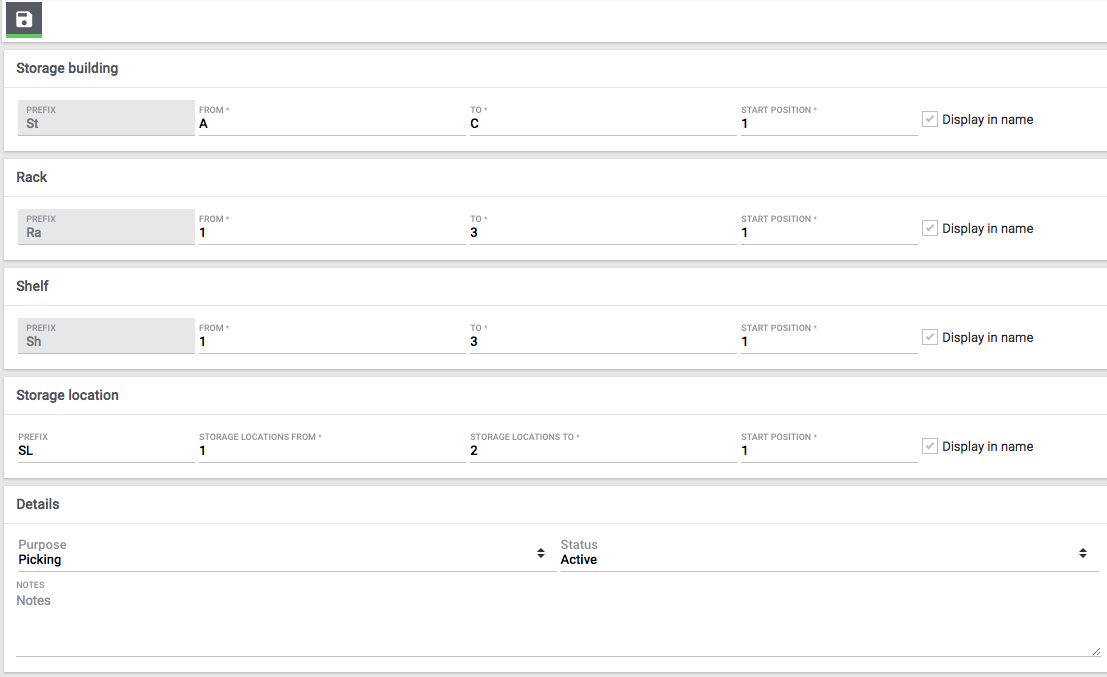Toggle Display in name for Storage building
Screen dimensions: 1107x677
pyautogui.click(x=930, y=119)
